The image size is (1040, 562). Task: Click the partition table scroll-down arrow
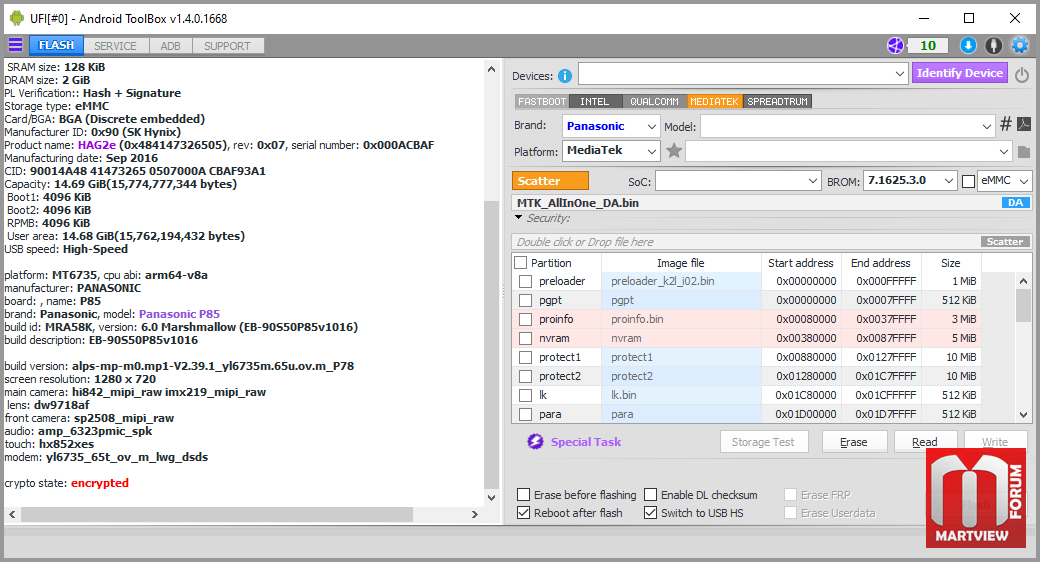coord(1023,415)
